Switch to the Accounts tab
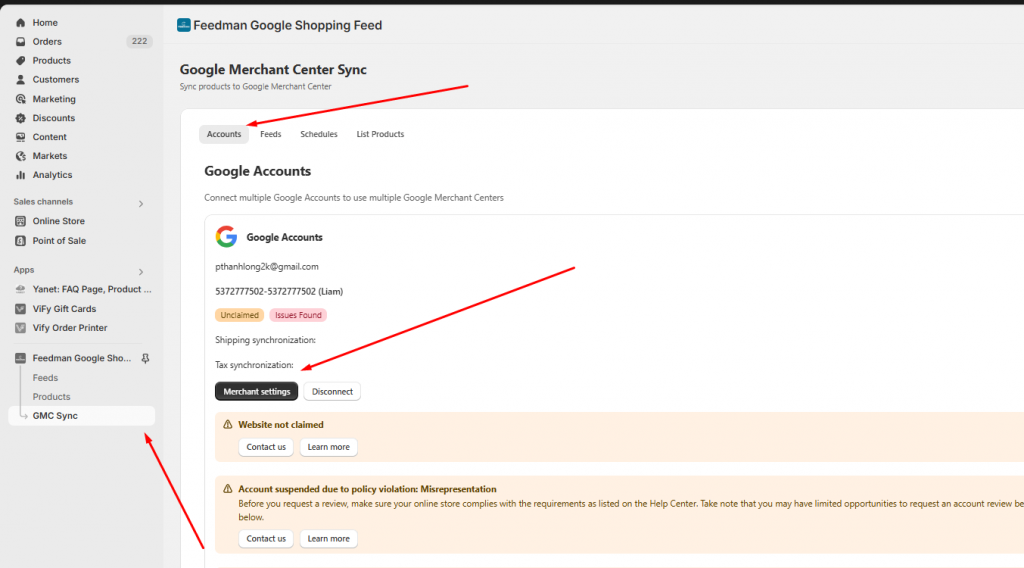The height and width of the screenshot is (568, 1024). (224, 134)
